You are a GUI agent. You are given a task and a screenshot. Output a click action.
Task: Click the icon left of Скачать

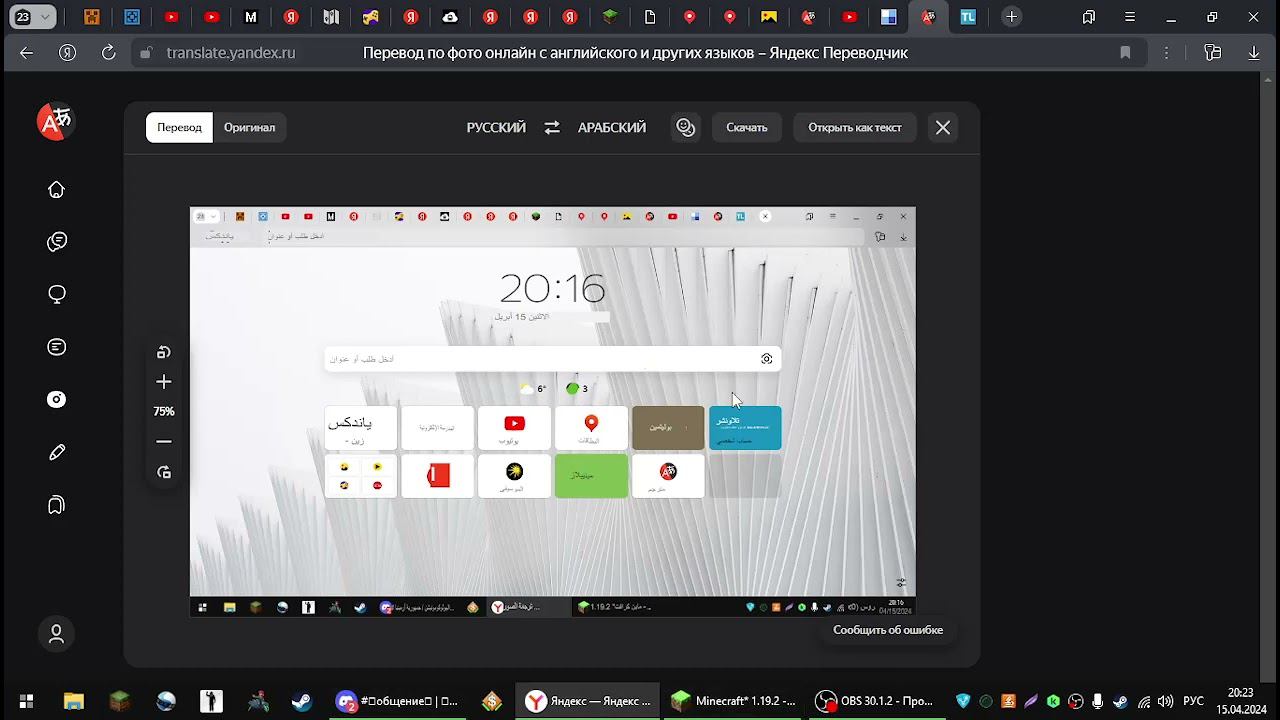[685, 127]
